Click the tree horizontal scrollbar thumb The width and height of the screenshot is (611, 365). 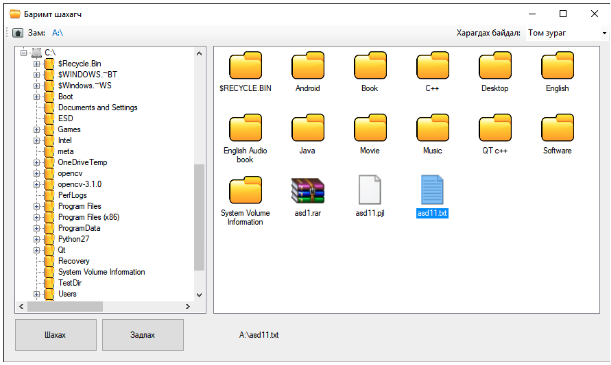pos(65,307)
